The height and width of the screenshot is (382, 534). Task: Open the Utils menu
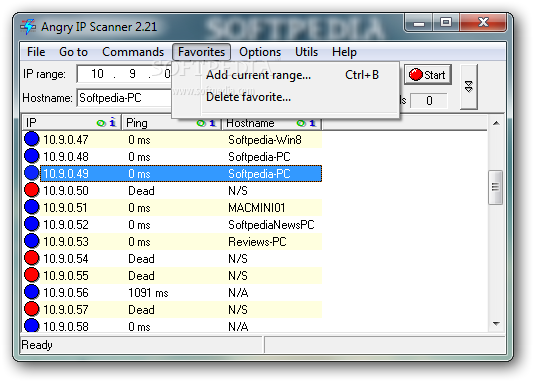[x=306, y=52]
